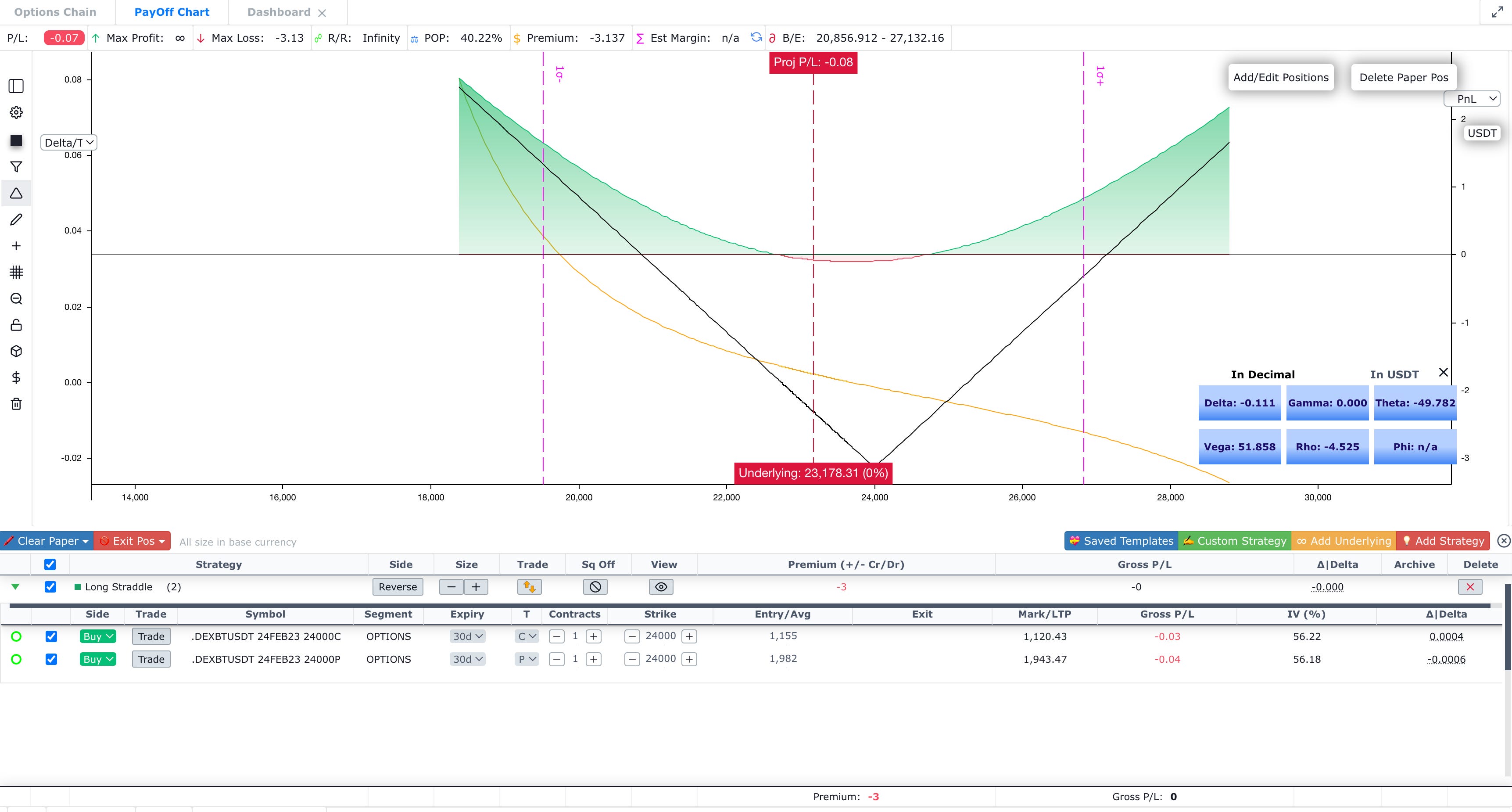Open the Dashboard tab
This screenshot has width=1512, height=812.
(279, 12)
